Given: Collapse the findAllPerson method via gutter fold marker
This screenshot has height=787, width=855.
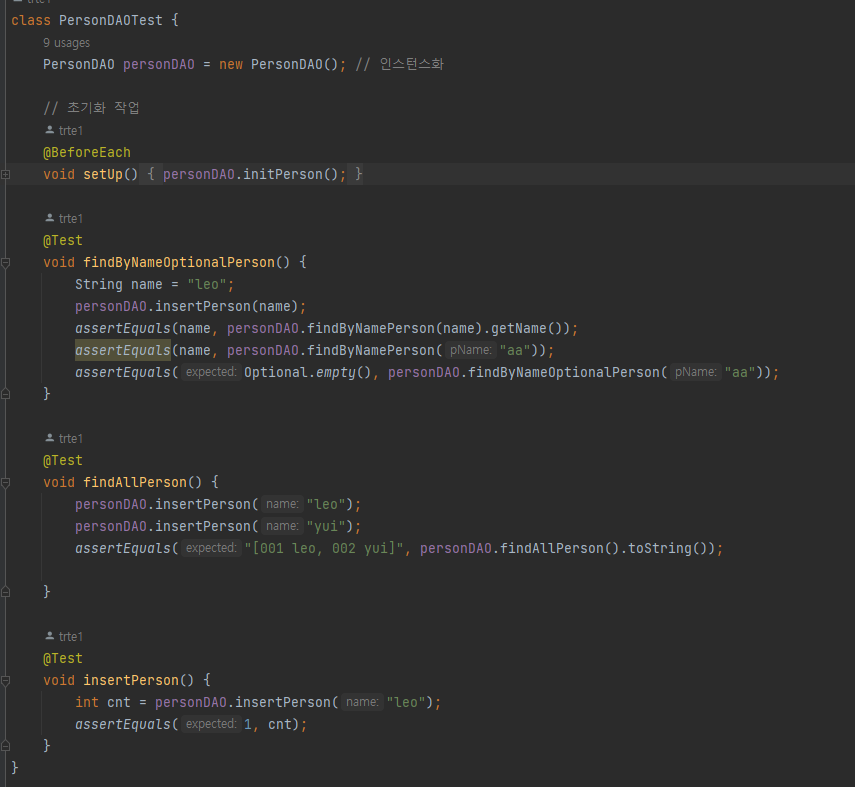Looking at the screenshot, I should [x=5, y=483].
